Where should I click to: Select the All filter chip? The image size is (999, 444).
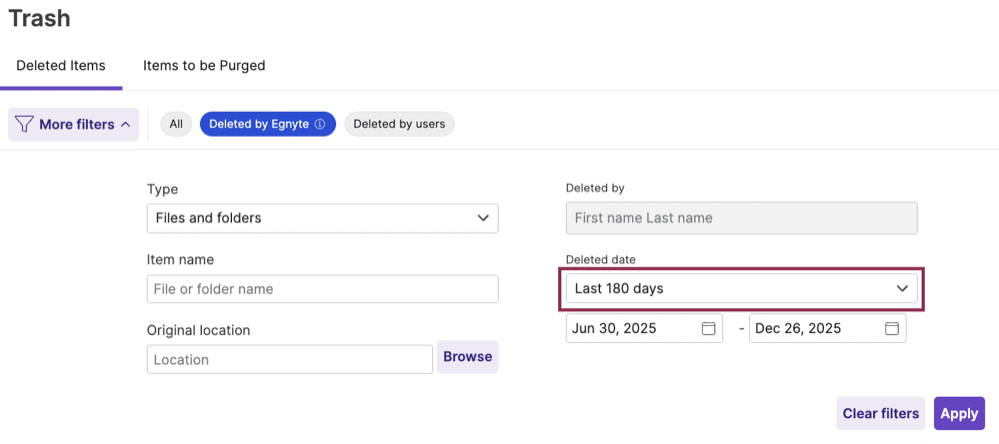click(x=176, y=124)
